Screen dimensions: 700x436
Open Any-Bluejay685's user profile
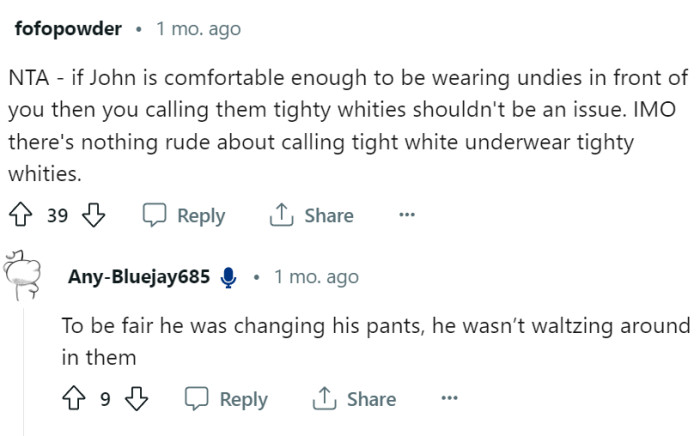[x=138, y=277]
